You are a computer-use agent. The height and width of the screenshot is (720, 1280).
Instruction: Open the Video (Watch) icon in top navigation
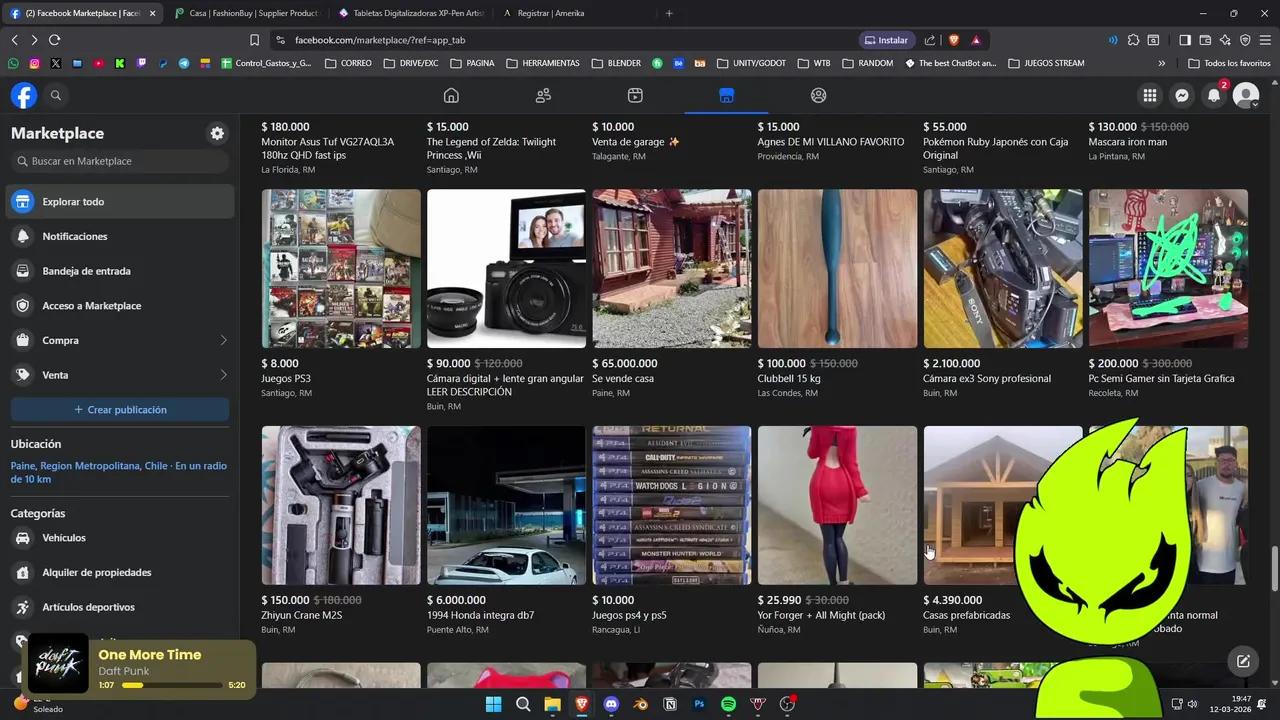coord(635,95)
